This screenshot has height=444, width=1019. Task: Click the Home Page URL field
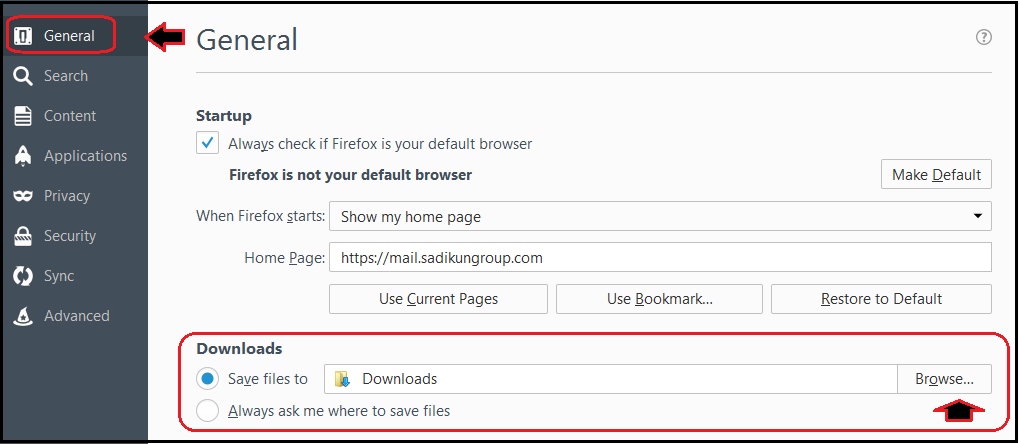[660, 257]
